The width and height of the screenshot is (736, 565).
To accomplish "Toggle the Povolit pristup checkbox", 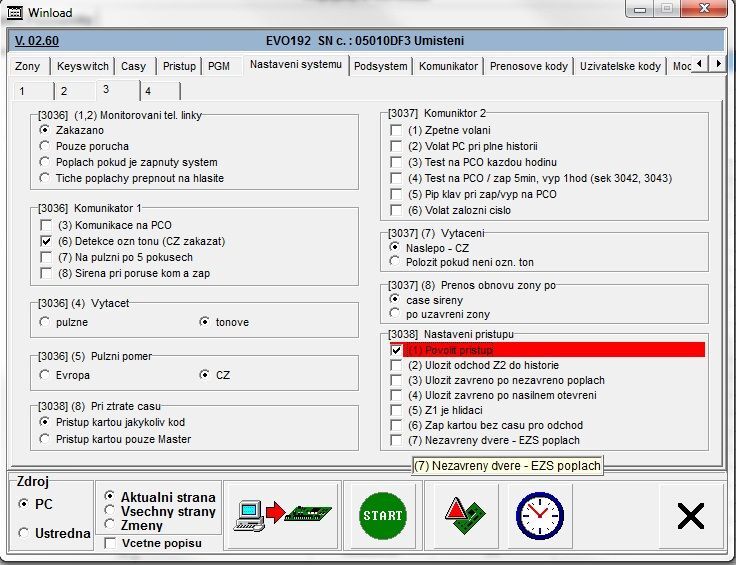I will pyautogui.click(x=397, y=350).
